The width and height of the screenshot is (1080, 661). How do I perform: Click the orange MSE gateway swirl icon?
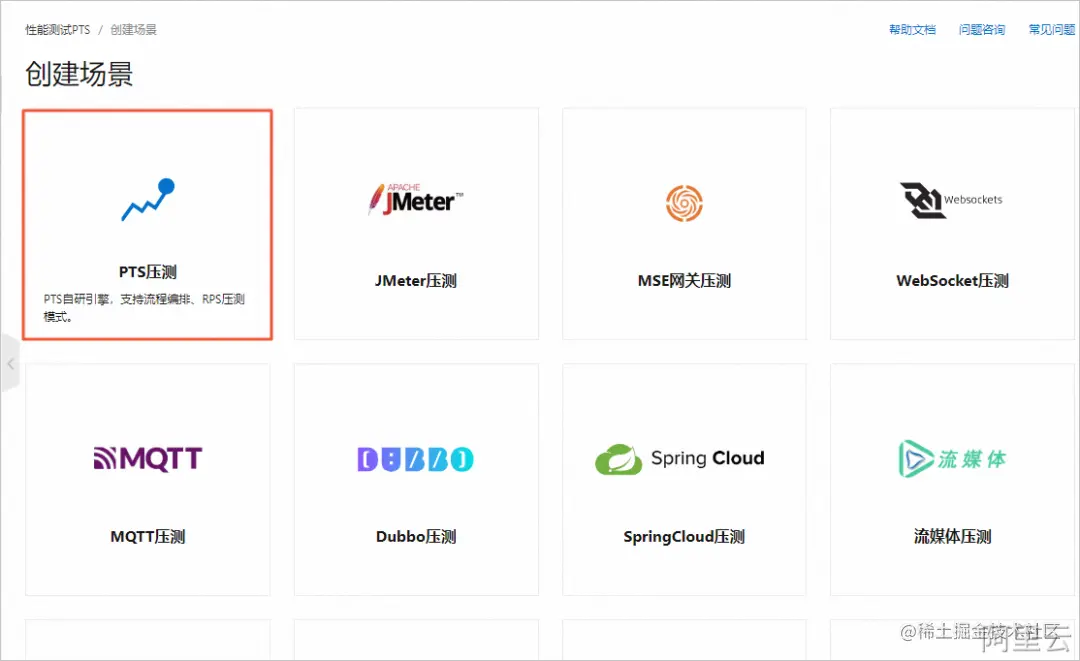point(684,203)
